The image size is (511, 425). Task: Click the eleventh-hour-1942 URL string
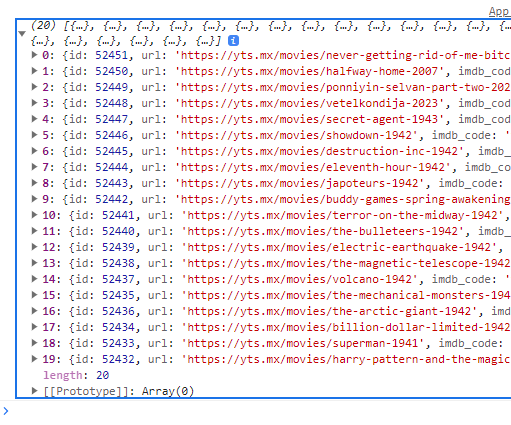tap(314, 167)
